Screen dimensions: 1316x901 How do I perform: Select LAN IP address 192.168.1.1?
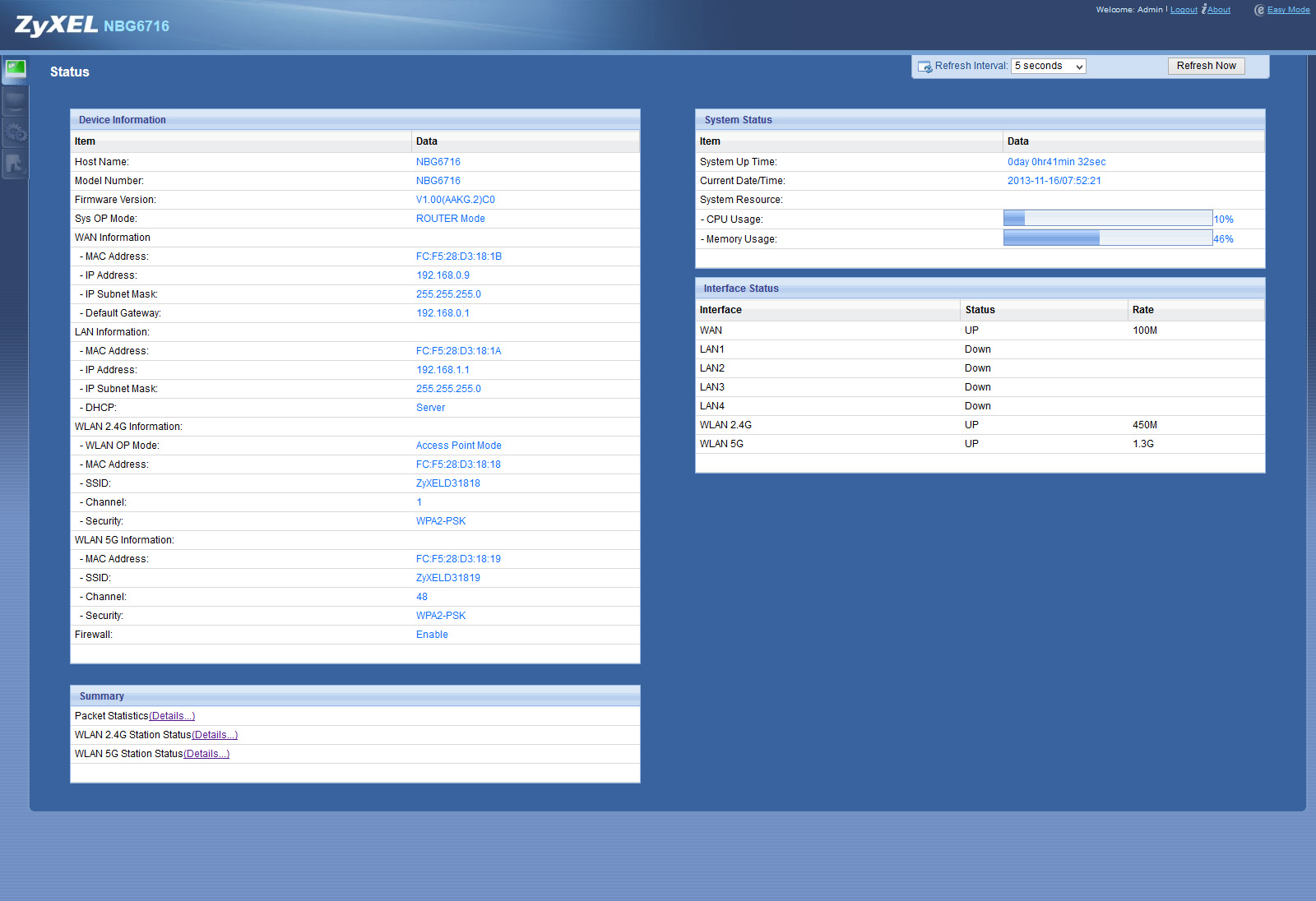coord(443,370)
